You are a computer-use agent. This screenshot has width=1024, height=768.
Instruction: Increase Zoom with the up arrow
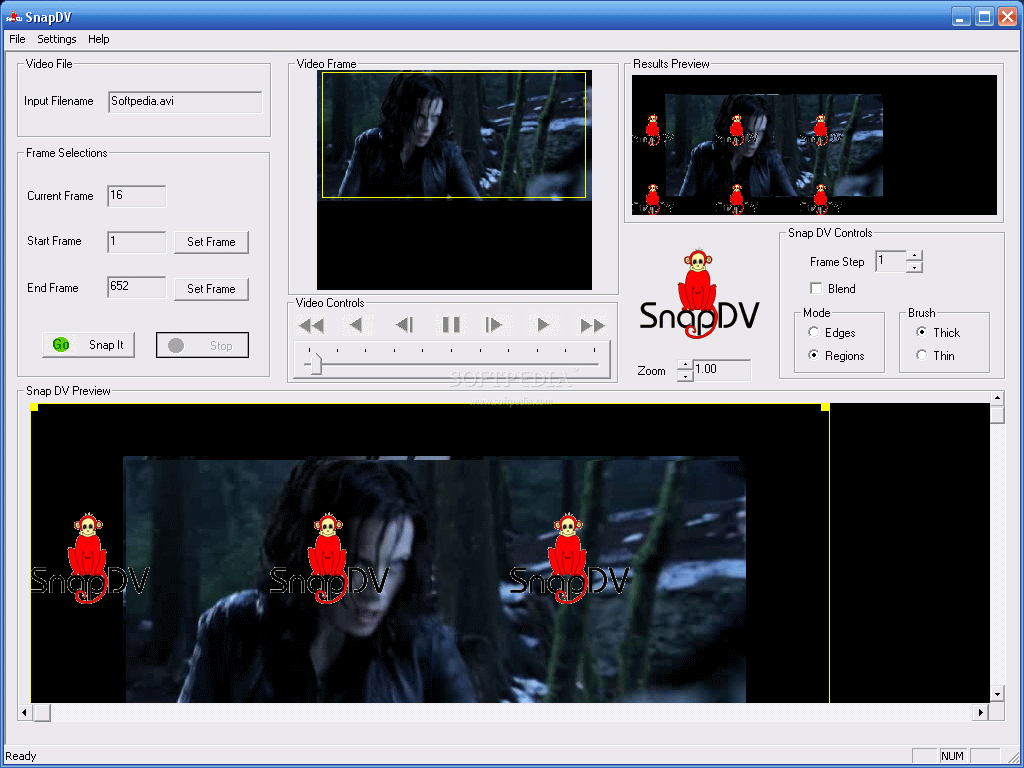(685, 364)
